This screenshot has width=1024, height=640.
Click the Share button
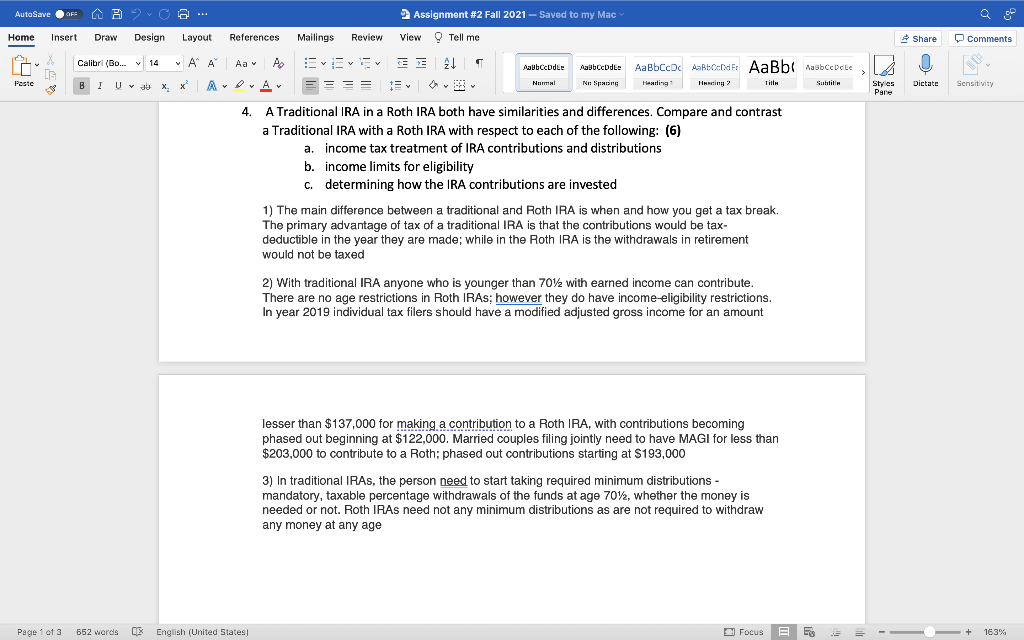[917, 37]
